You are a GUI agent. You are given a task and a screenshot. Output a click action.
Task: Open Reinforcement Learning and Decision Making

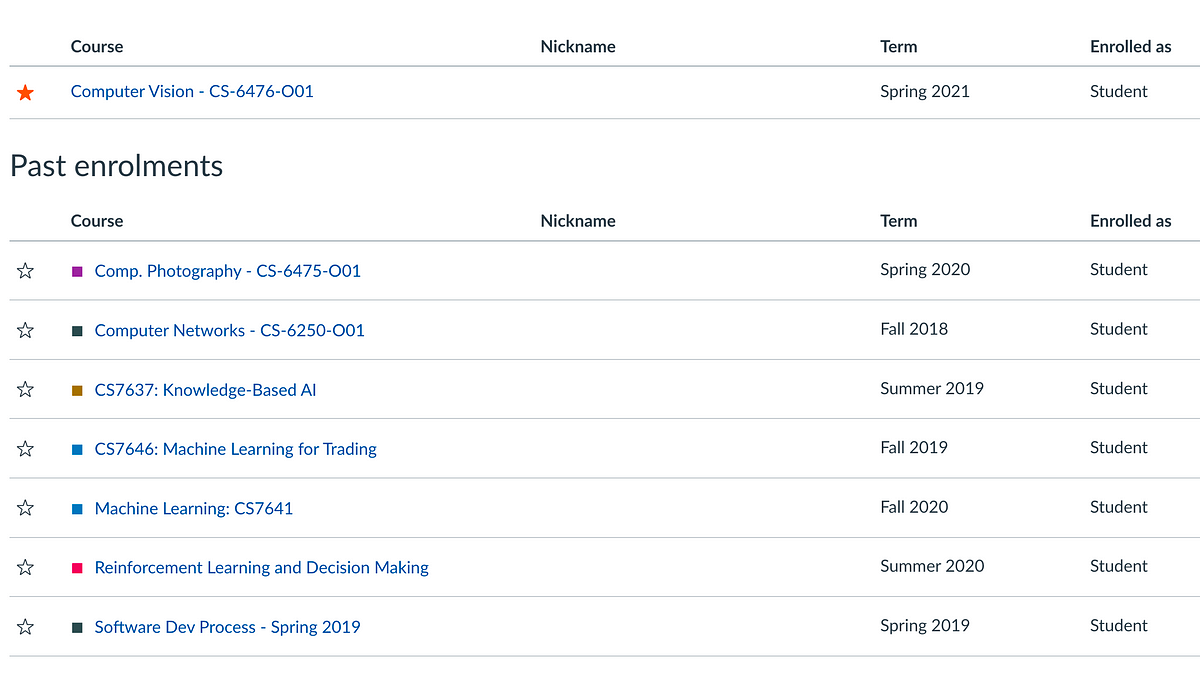(261, 567)
